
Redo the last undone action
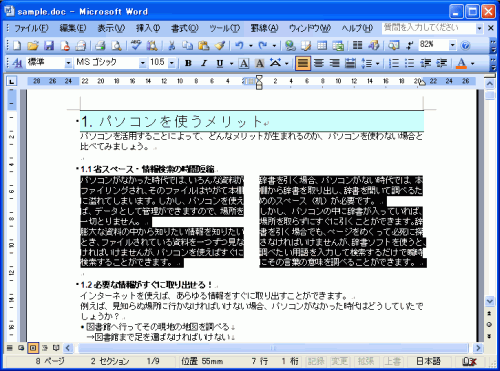(x=263, y=45)
